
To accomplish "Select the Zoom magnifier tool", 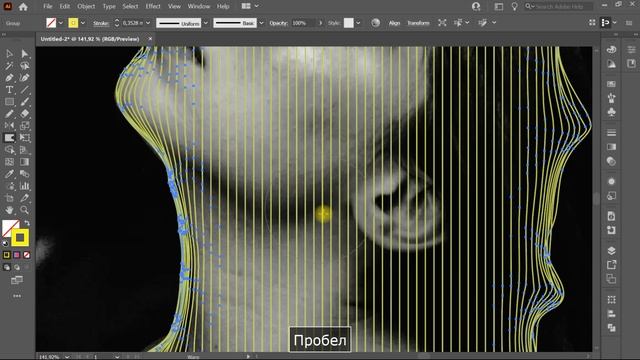I will coord(24,210).
